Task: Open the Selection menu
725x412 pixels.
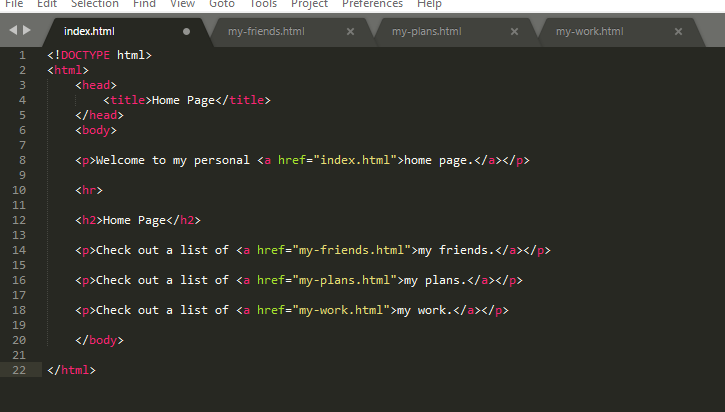Action: coord(95,4)
